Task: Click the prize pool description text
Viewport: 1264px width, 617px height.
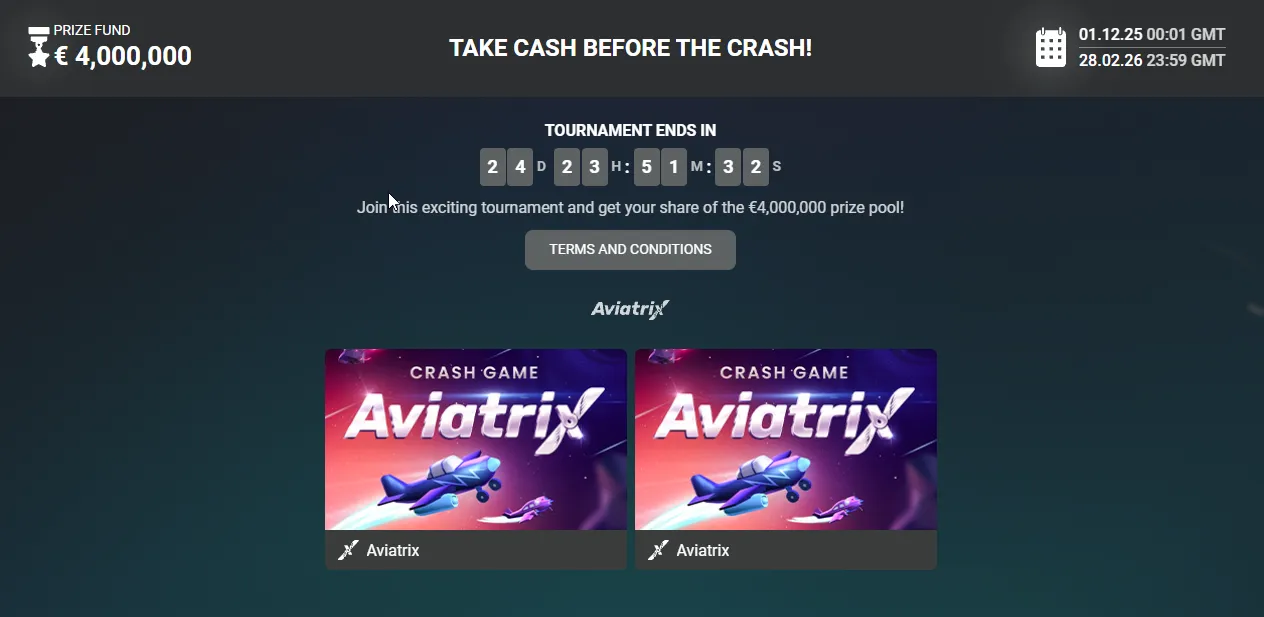Action: point(630,208)
